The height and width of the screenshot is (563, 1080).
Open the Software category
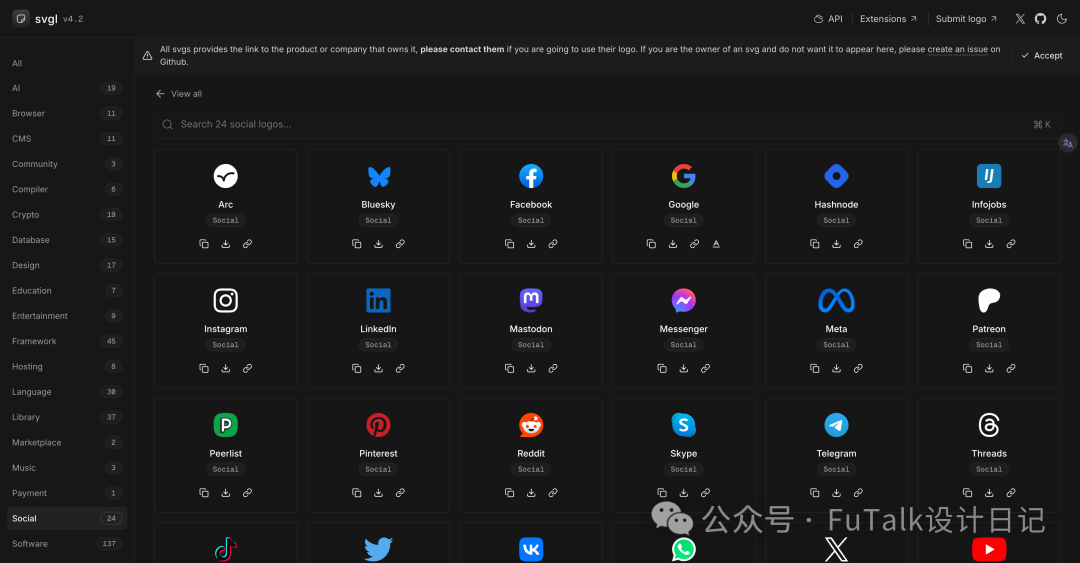(67, 544)
